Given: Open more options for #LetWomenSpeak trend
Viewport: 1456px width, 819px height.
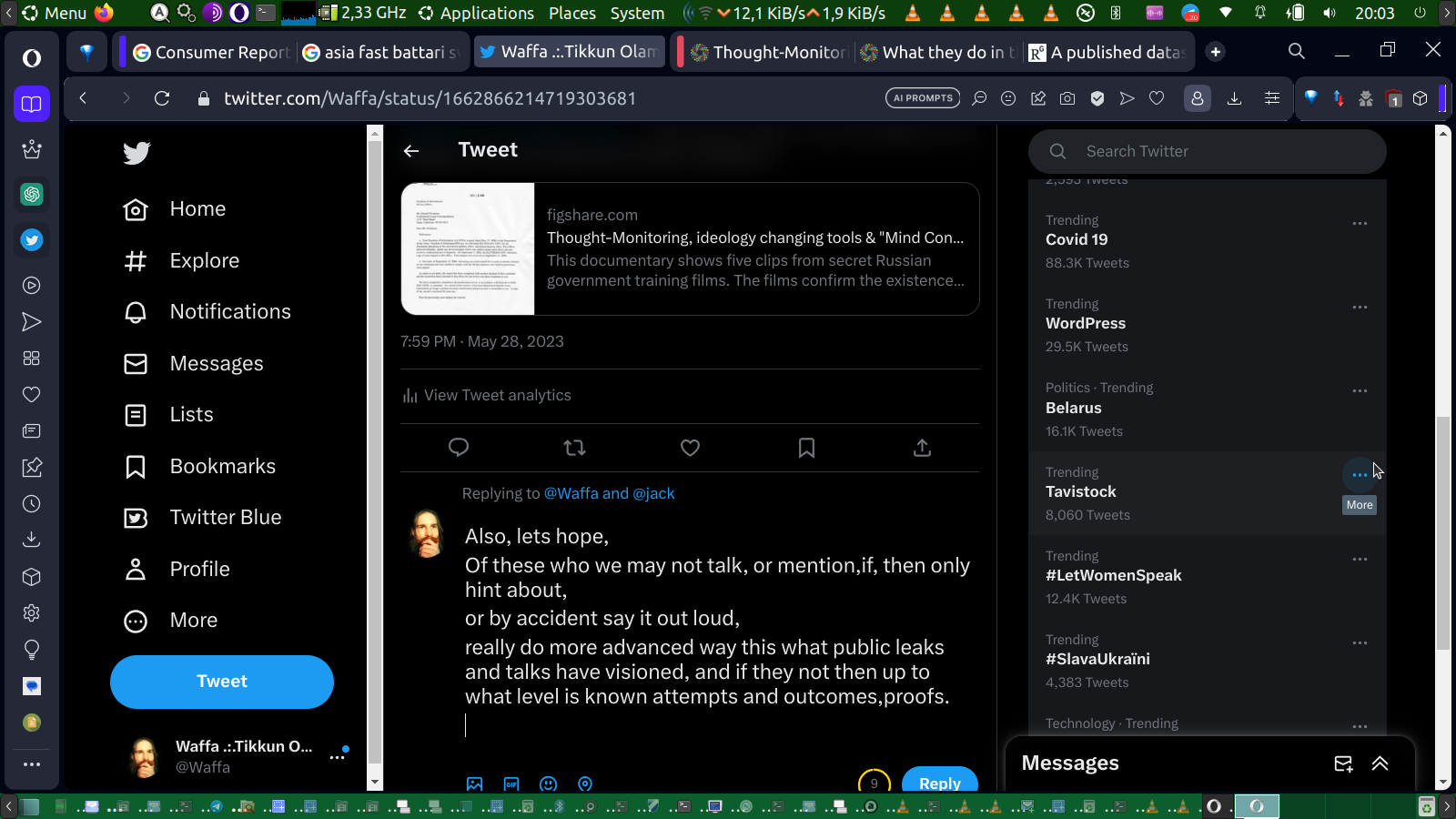Looking at the screenshot, I should (x=1360, y=559).
